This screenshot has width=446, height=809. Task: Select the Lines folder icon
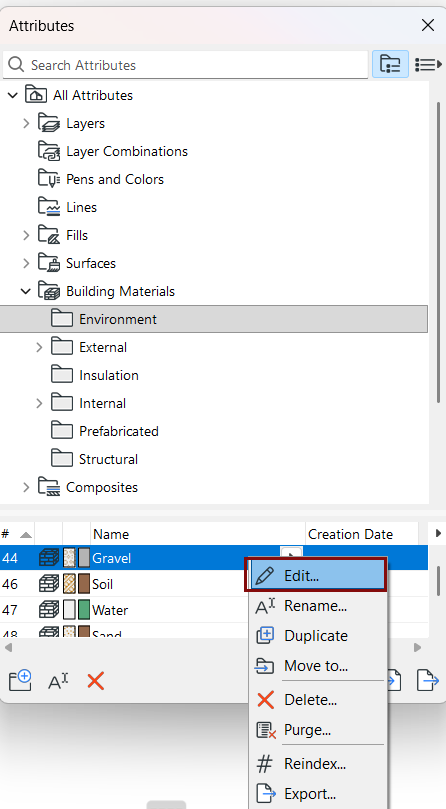(x=49, y=207)
